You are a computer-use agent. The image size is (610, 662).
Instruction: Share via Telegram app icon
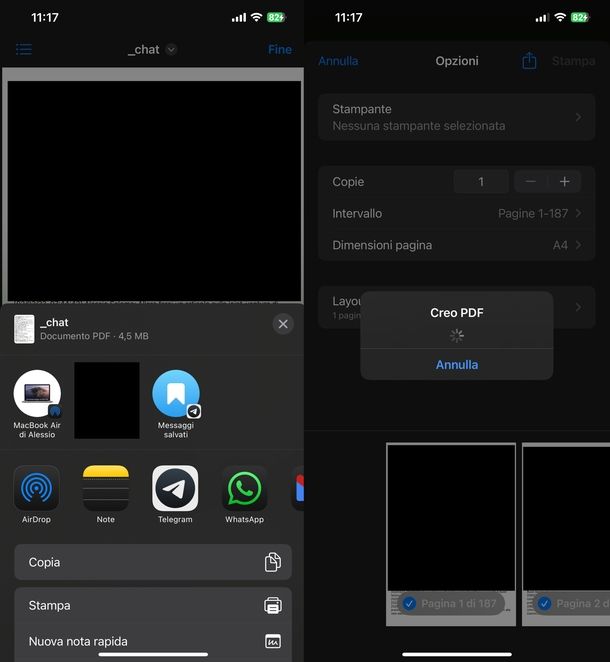click(175, 488)
